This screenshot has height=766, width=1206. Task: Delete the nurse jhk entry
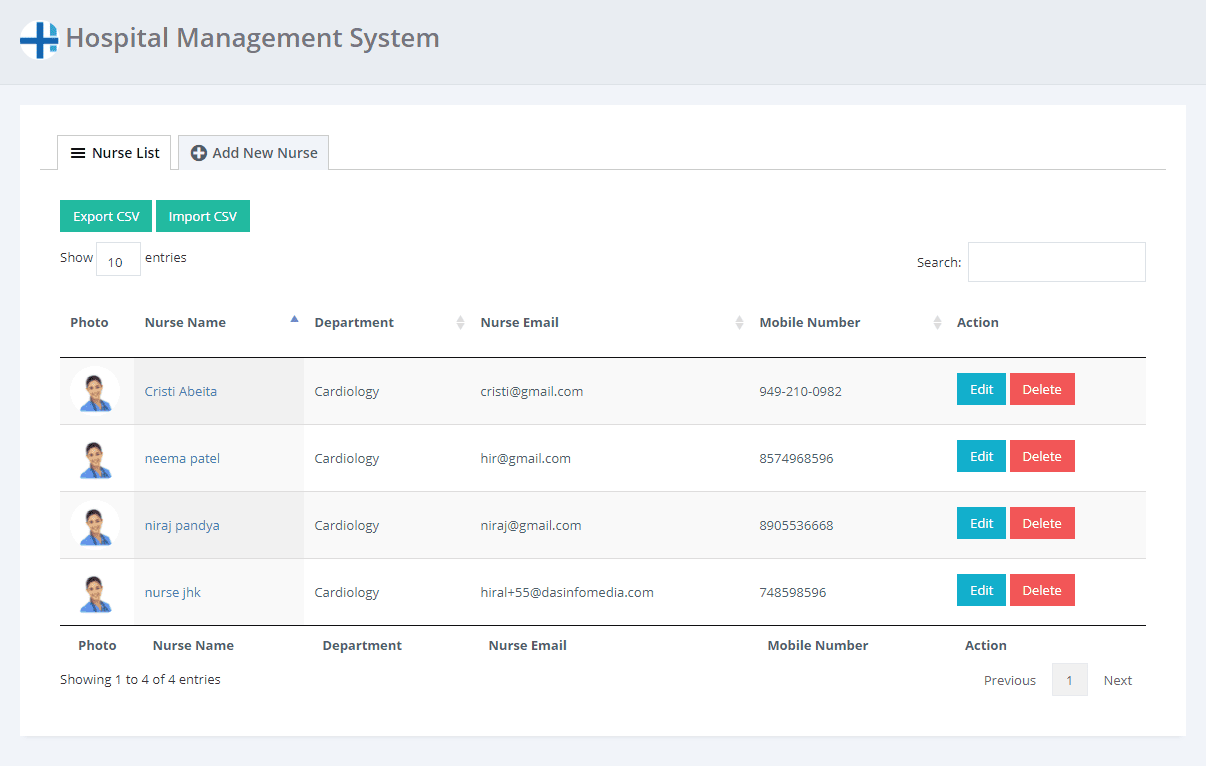coord(1041,590)
